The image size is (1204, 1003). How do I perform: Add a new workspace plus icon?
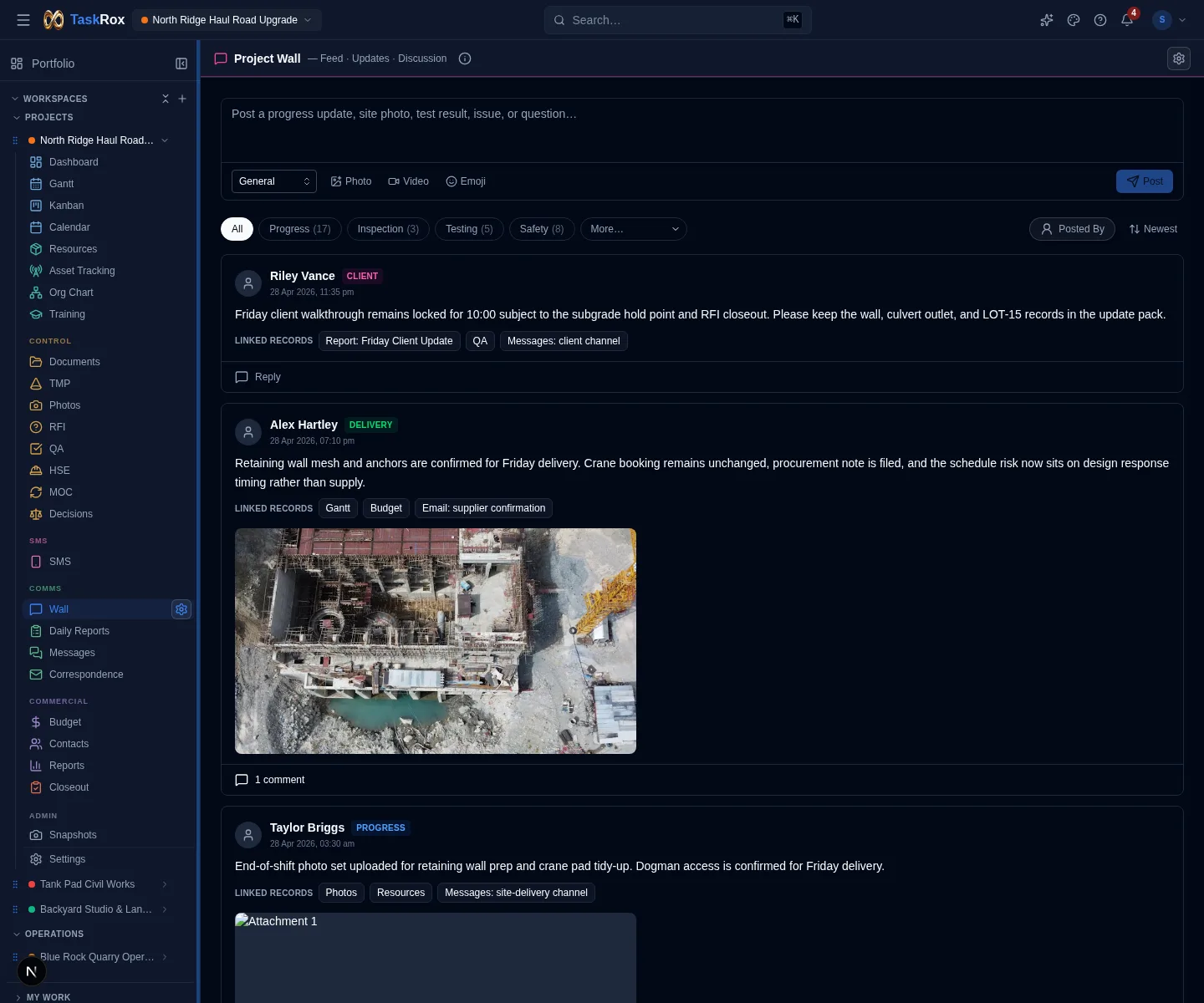(x=182, y=99)
